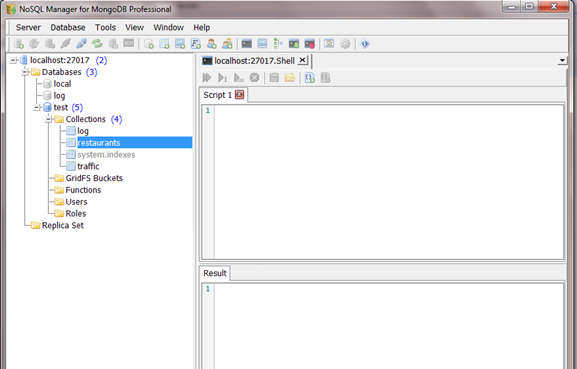This screenshot has height=369, width=577.
Task: Click the Stop execution icon in shell toolbar
Action: click(x=254, y=78)
